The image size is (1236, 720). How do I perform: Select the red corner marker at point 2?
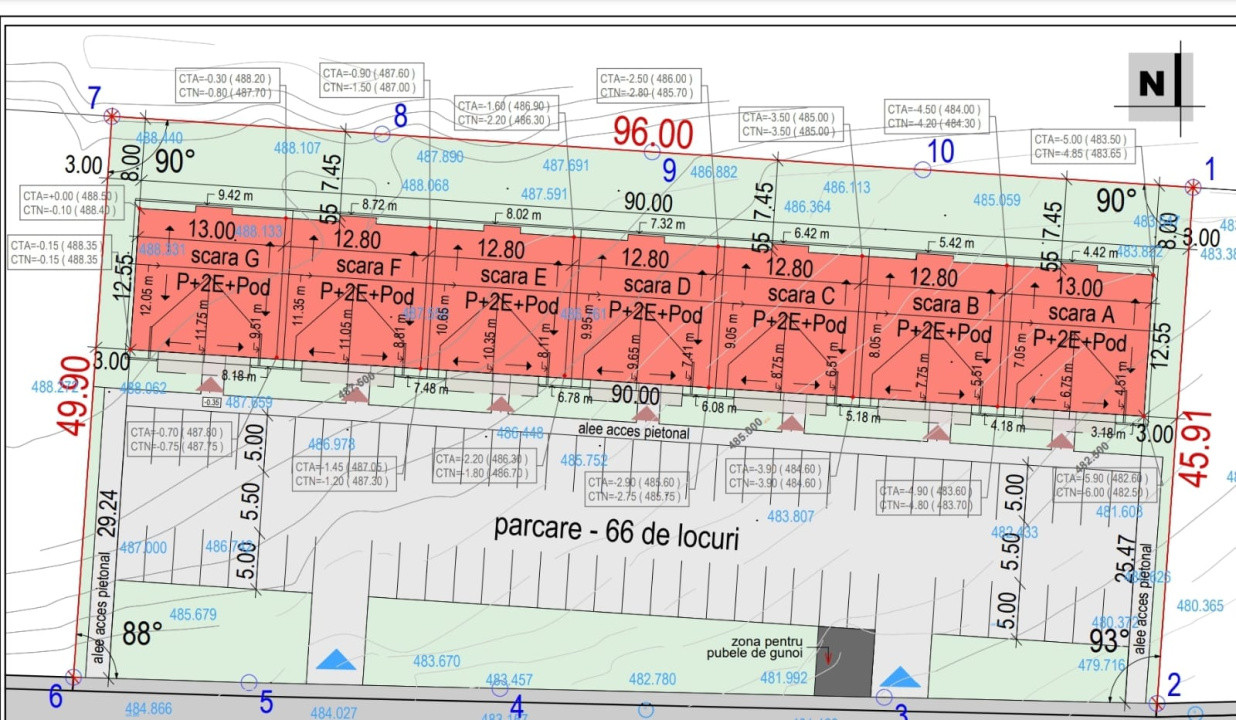click(x=1156, y=703)
